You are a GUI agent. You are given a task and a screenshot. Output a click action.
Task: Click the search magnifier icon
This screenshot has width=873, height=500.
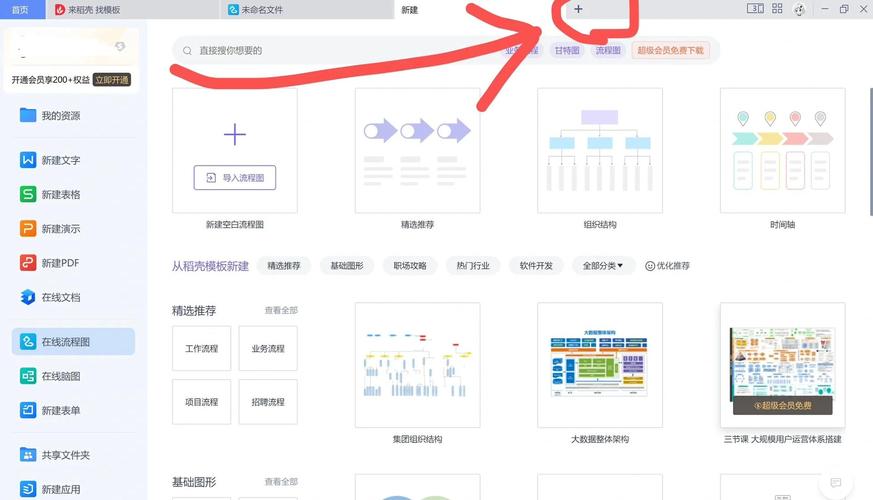[188, 51]
